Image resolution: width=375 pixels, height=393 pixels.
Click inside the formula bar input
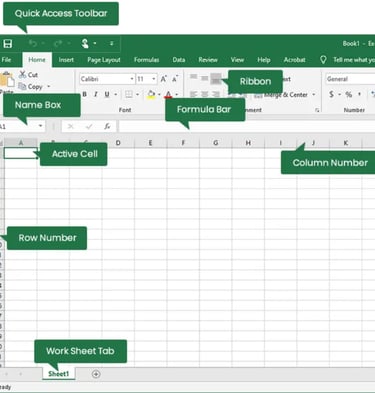(x=247, y=126)
